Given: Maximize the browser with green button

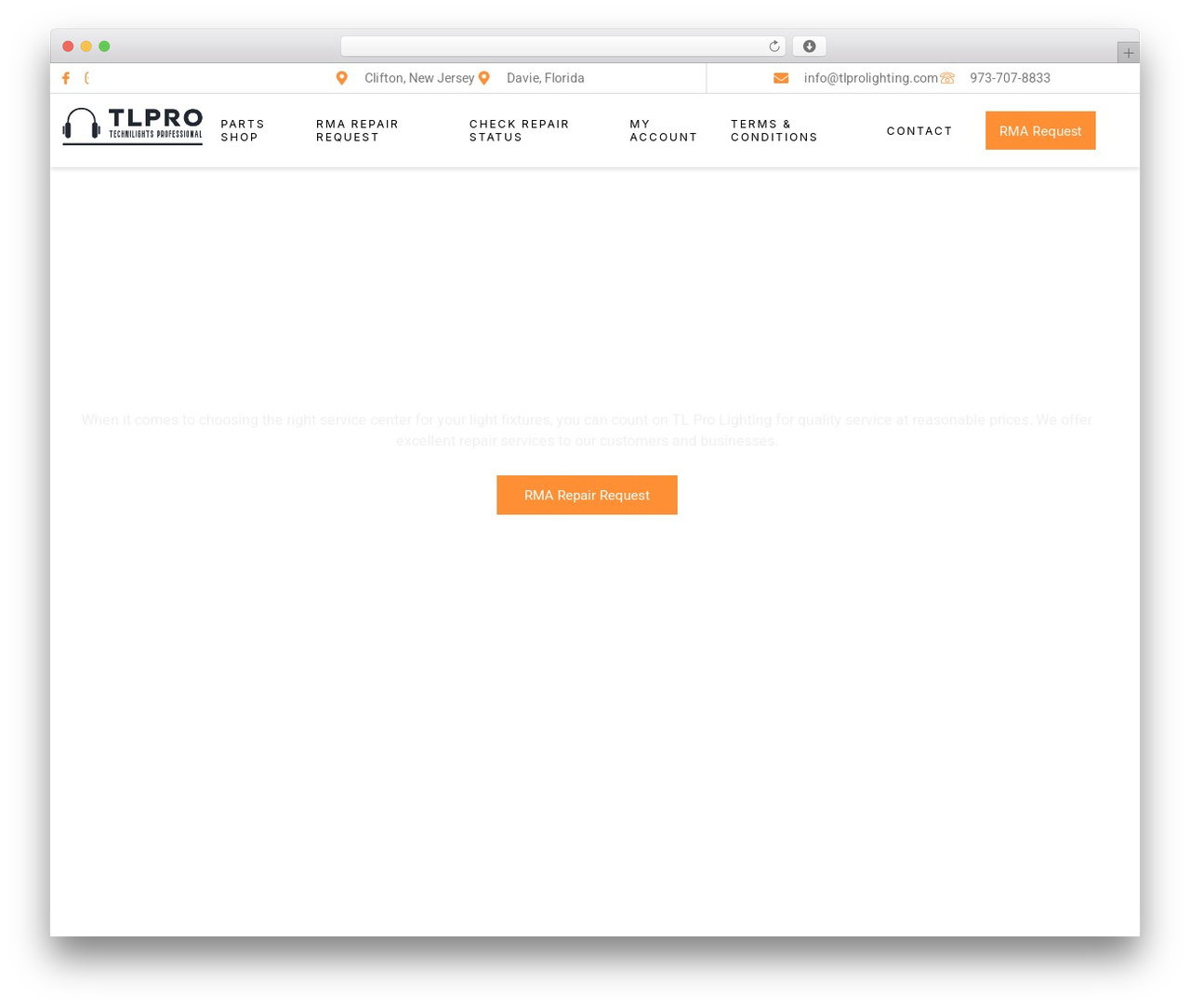Looking at the screenshot, I should pos(104,46).
